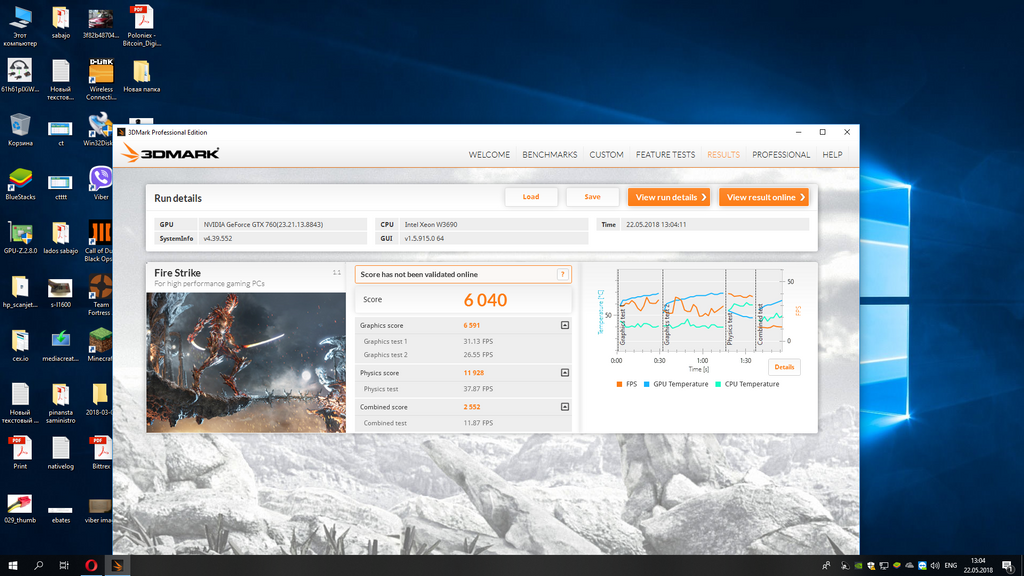1024x576 pixels.
Task: Click the 3DMark taskbar button
Action: point(118,566)
